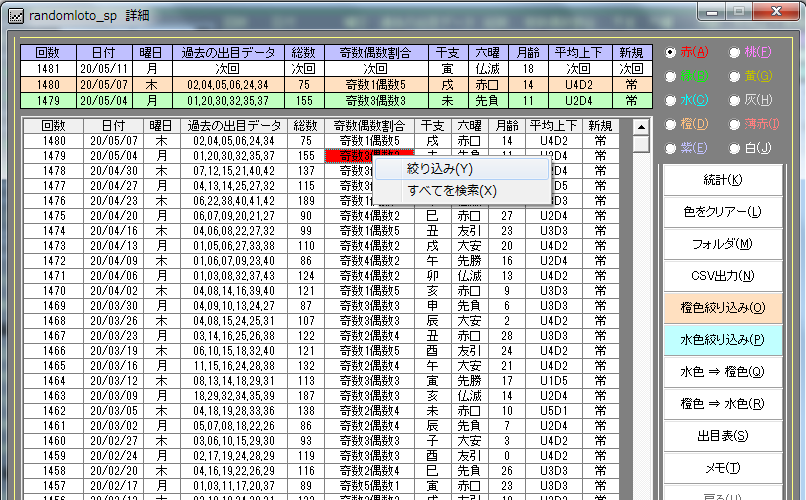Click the 六曜 column header in the list
The width and height of the screenshot is (806, 500).
pyautogui.click(x=469, y=126)
